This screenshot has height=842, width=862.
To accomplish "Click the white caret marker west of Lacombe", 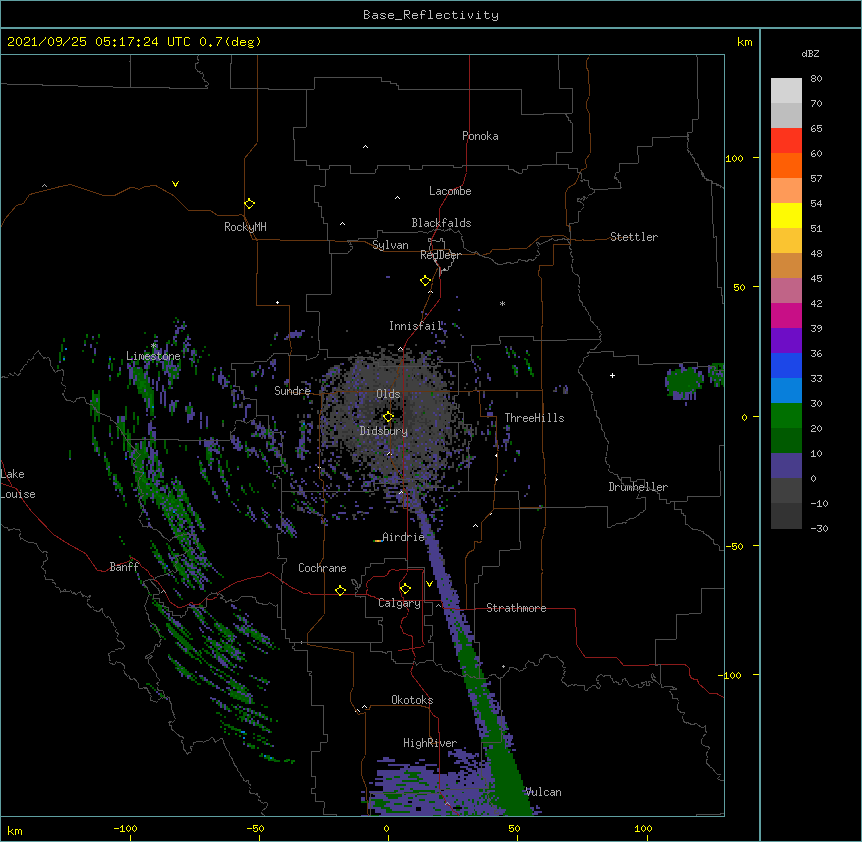I will 397,198.
